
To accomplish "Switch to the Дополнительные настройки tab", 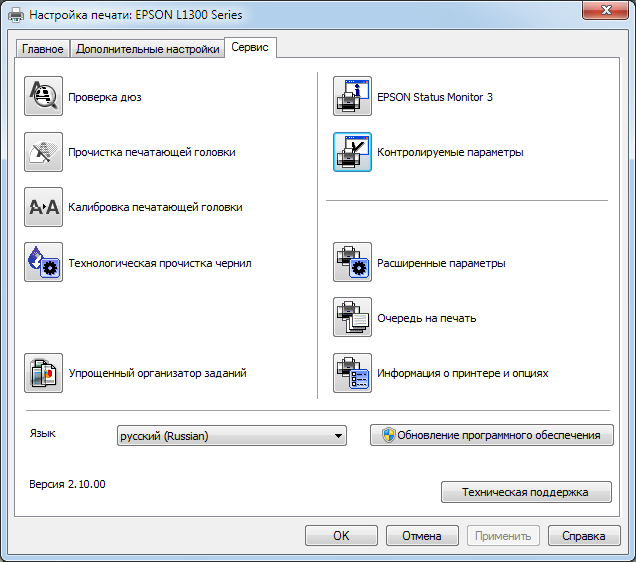I will 148,49.
